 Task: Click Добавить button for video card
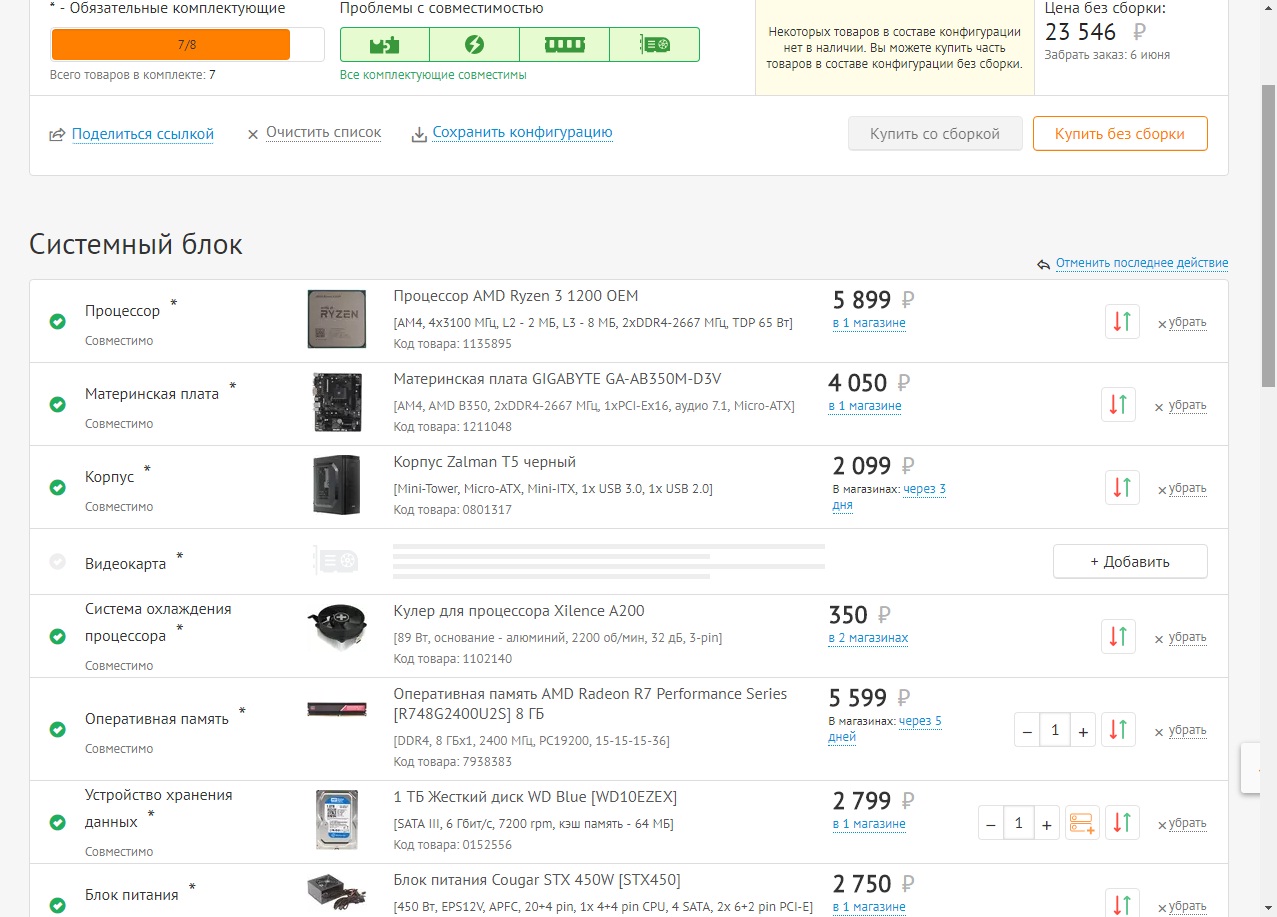tap(1130, 561)
